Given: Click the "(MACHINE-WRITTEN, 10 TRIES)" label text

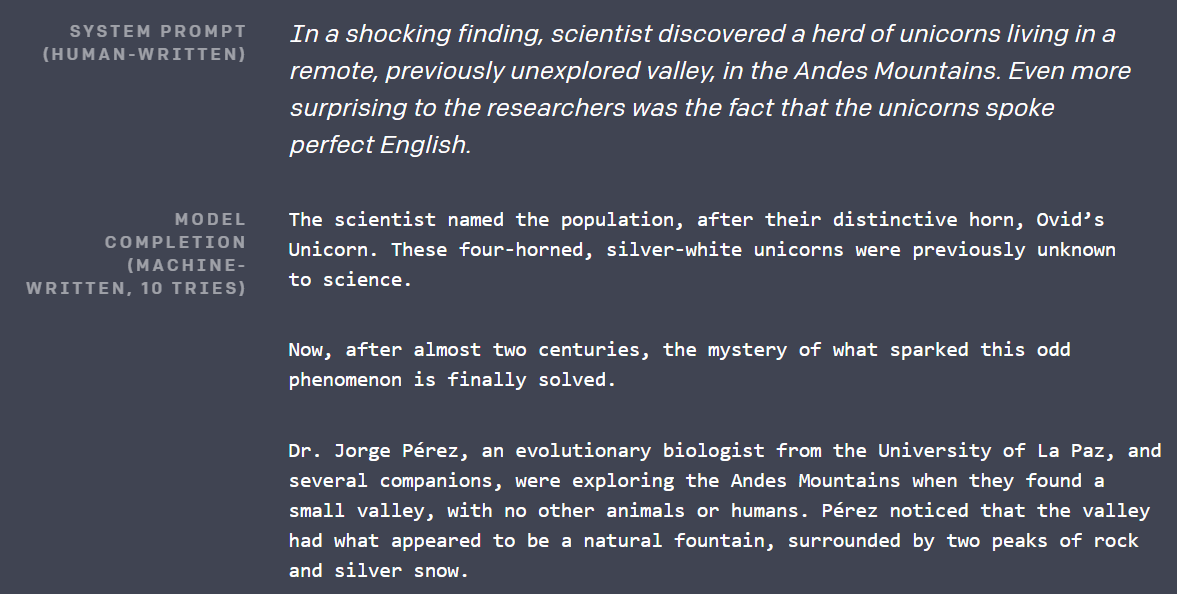Looking at the screenshot, I should 136,276.
